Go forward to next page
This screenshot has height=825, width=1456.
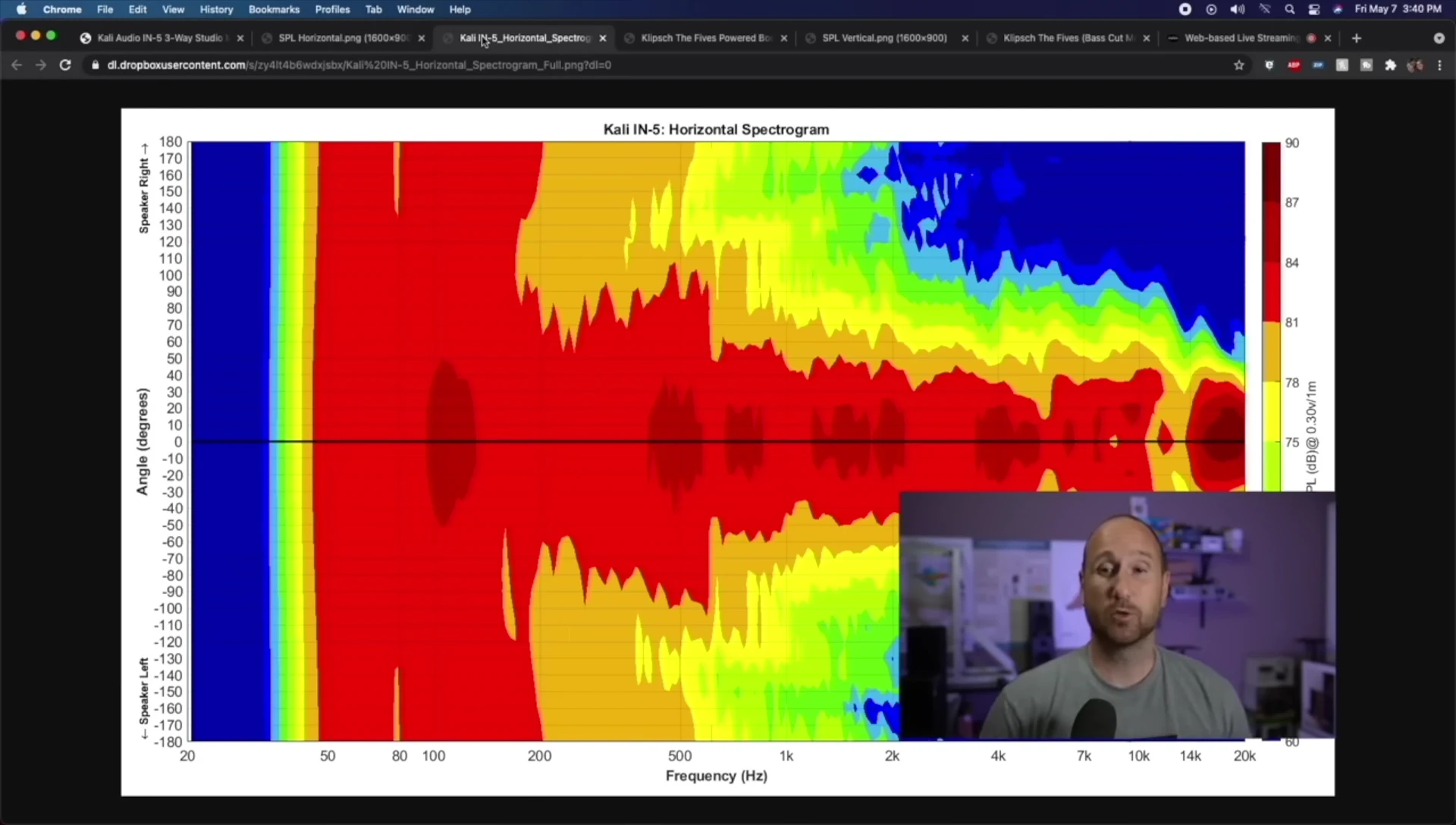click(x=41, y=65)
